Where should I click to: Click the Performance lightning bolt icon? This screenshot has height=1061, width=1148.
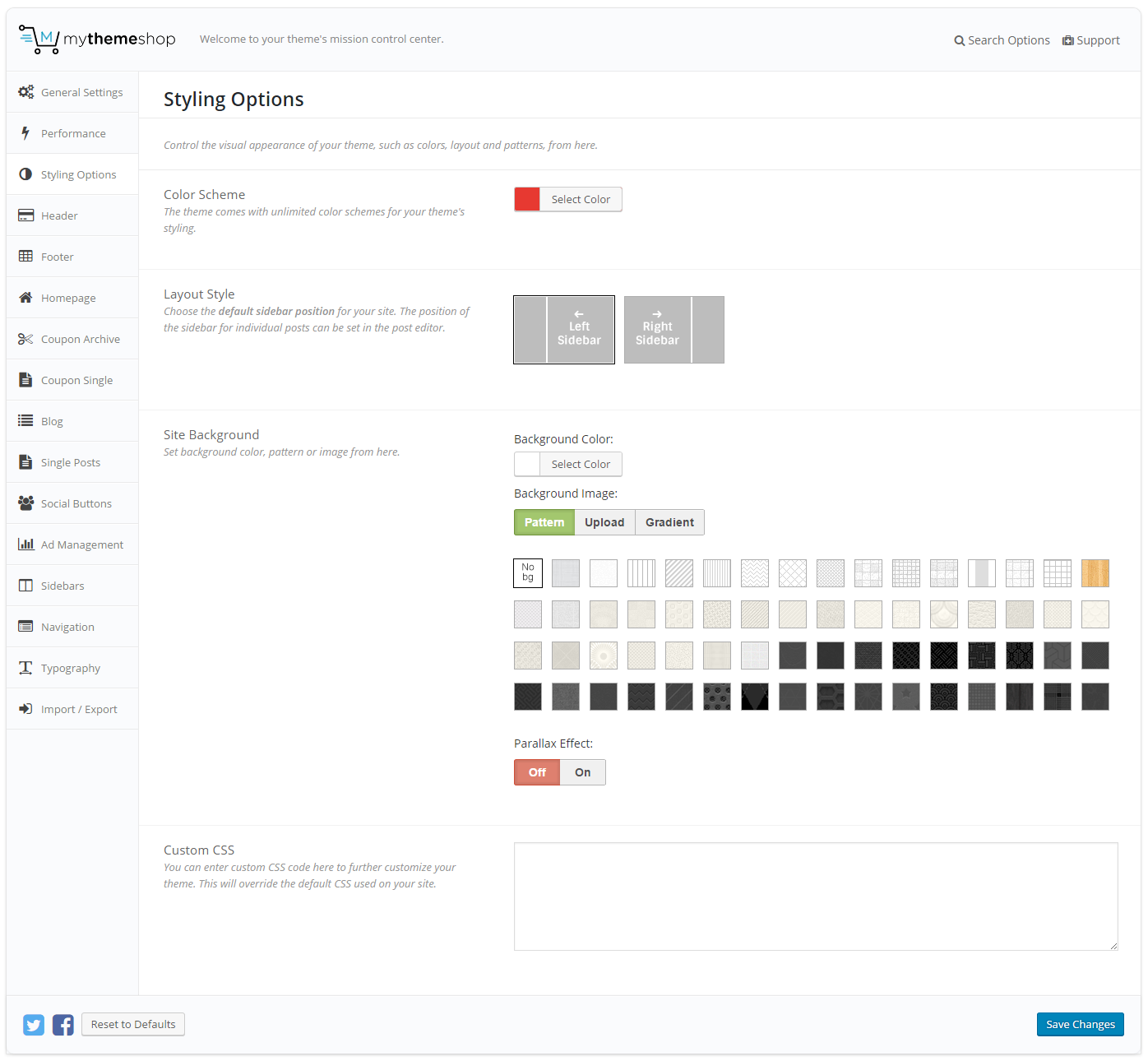(x=25, y=133)
